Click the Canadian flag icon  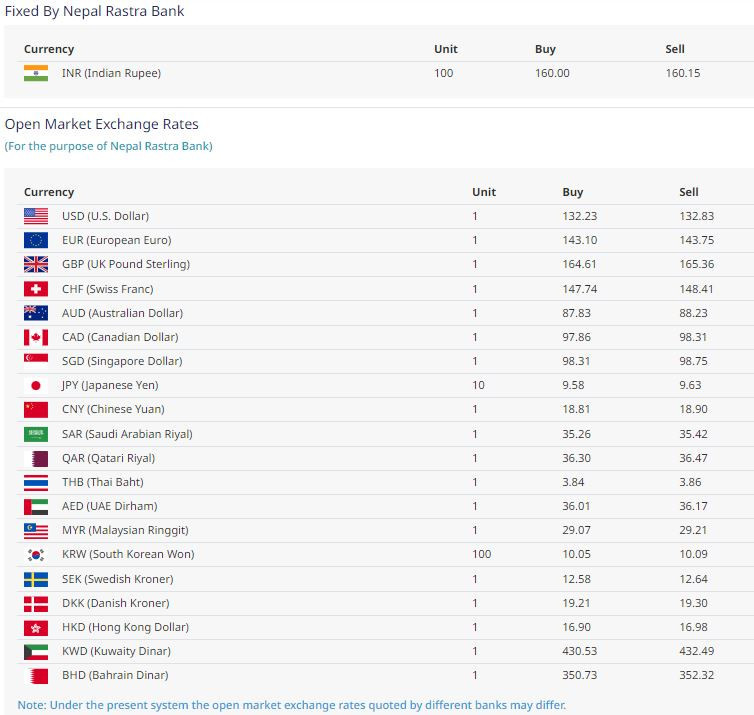tap(36, 337)
